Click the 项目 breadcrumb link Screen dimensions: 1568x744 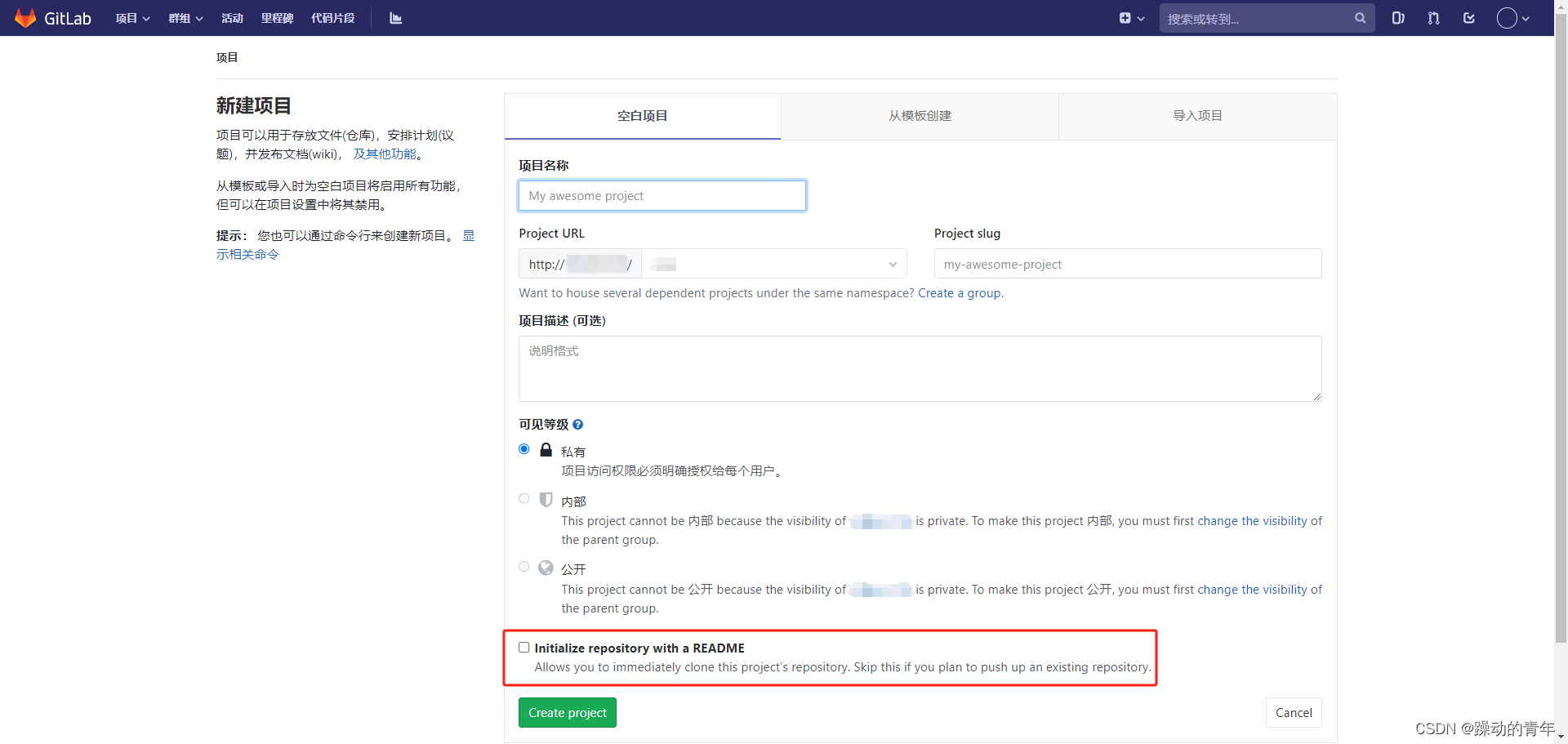point(227,57)
